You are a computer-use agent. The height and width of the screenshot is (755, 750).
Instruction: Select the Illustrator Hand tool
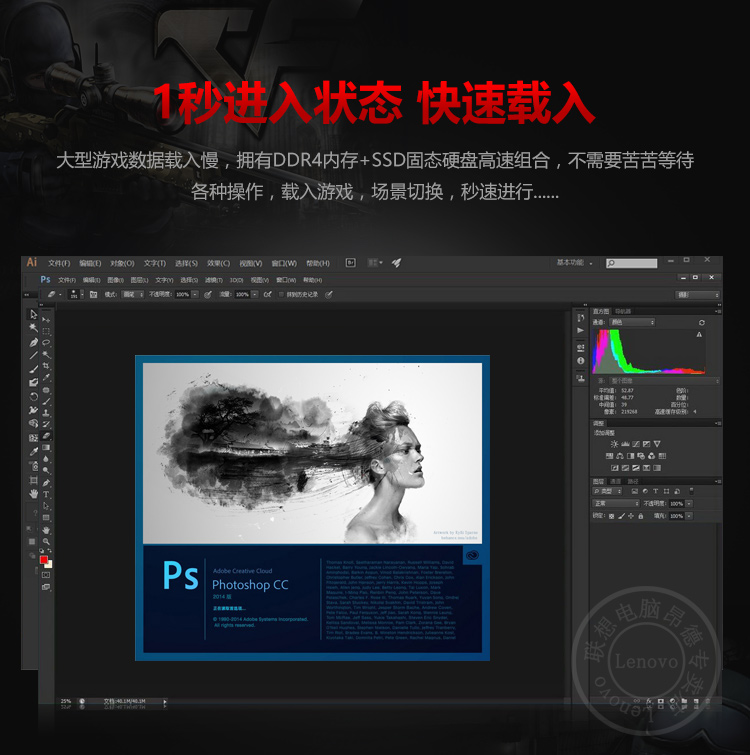(33, 494)
